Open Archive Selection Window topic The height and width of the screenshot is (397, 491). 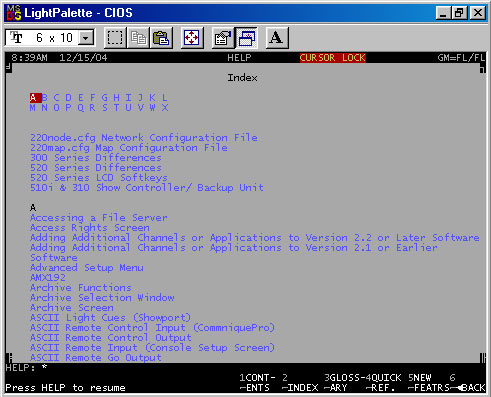(102, 298)
